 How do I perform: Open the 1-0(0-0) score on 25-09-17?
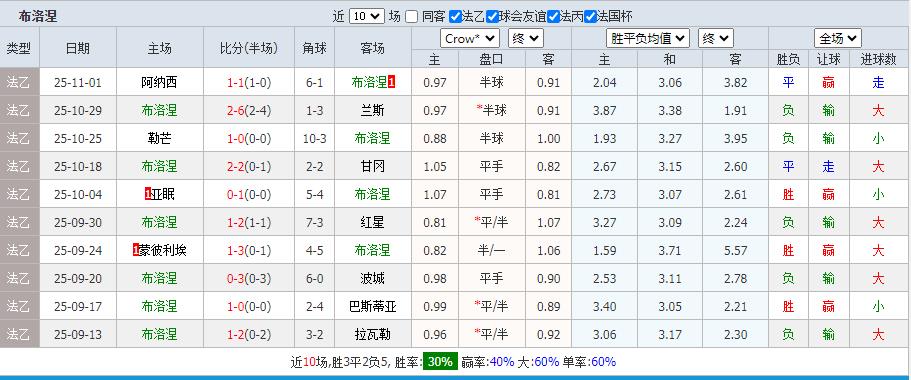click(249, 306)
